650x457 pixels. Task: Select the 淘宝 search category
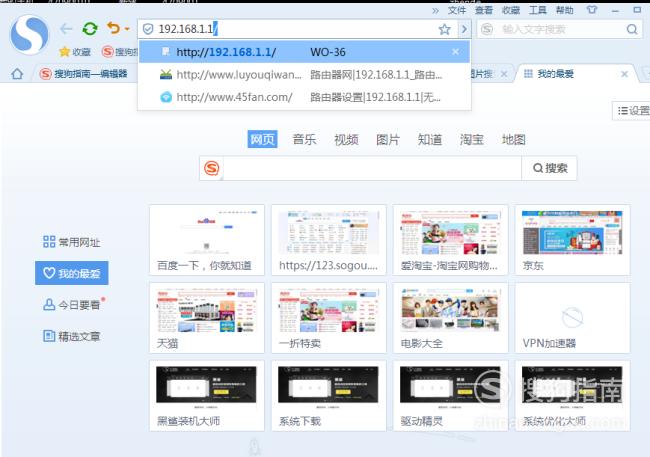(x=472, y=139)
